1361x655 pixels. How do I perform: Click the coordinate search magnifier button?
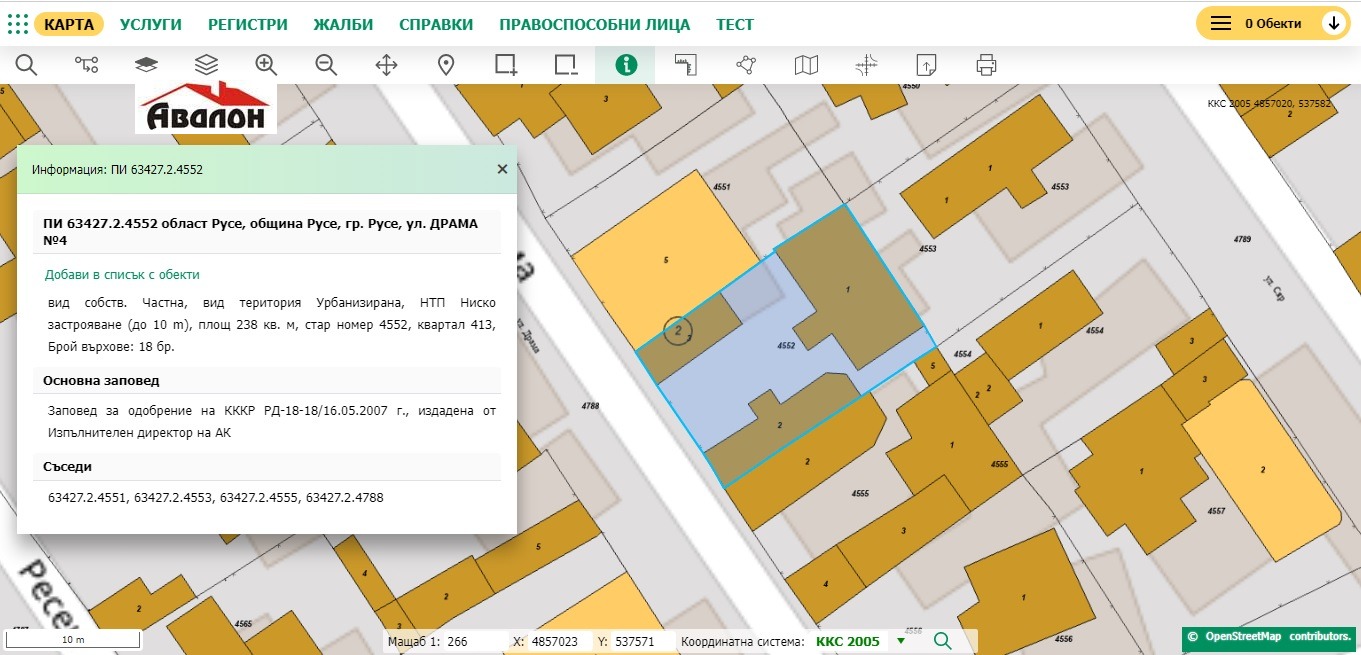pos(943,641)
